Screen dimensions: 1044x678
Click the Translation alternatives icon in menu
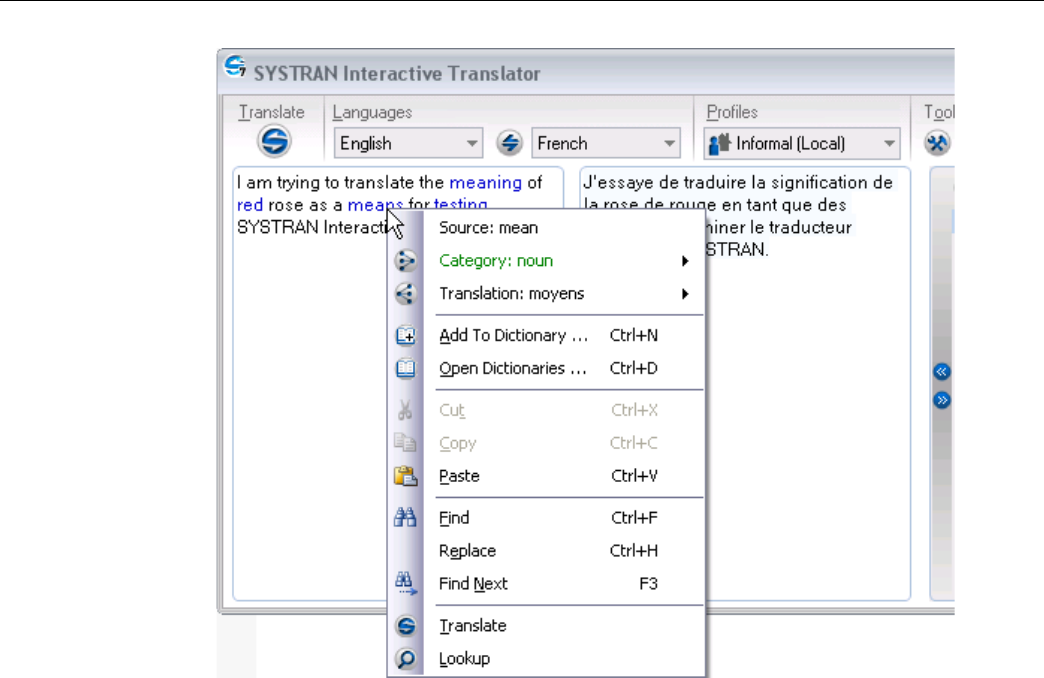(405, 294)
